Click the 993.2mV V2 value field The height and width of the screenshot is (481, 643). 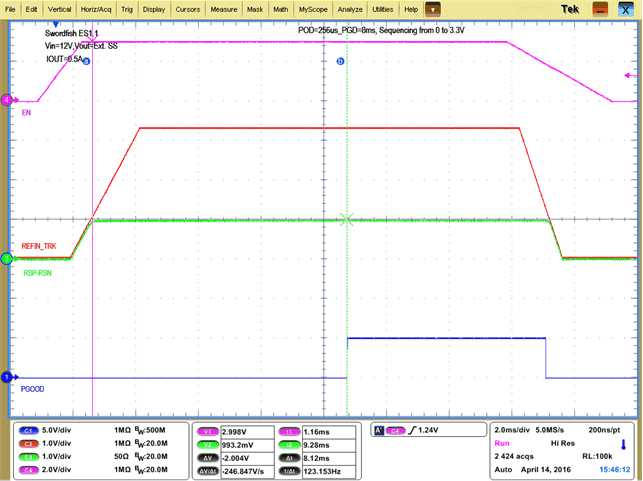[247, 445]
